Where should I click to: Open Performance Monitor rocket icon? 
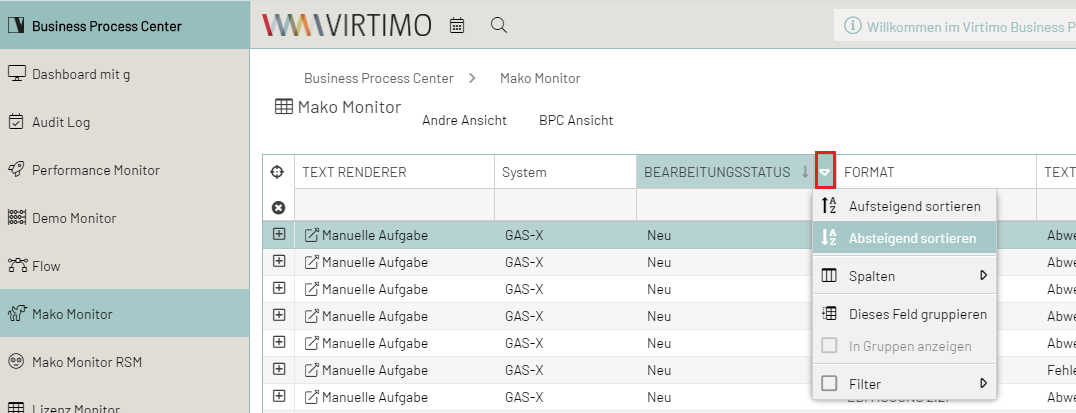[16, 170]
